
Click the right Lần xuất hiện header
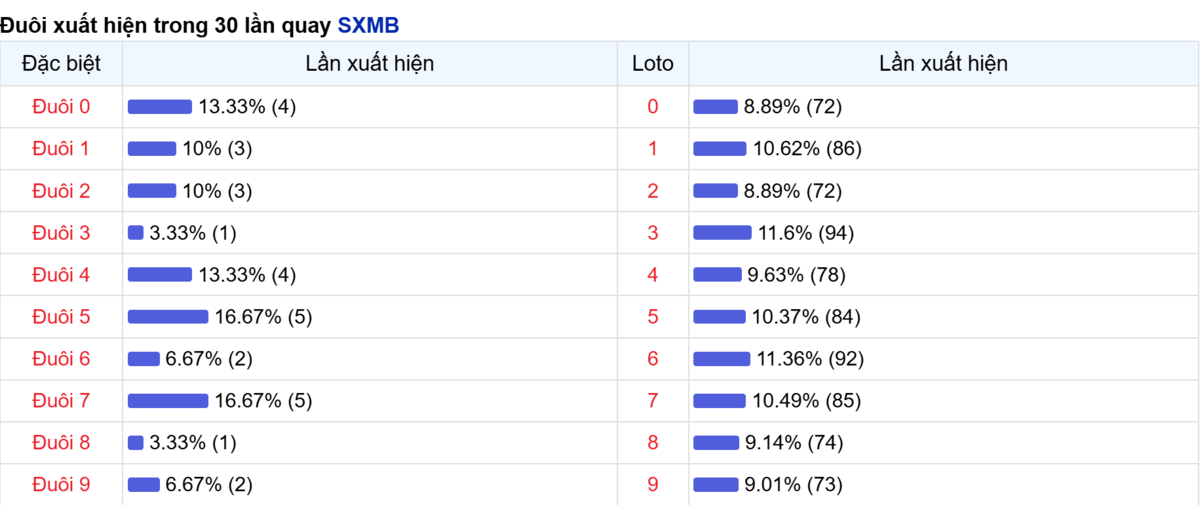pos(943,64)
